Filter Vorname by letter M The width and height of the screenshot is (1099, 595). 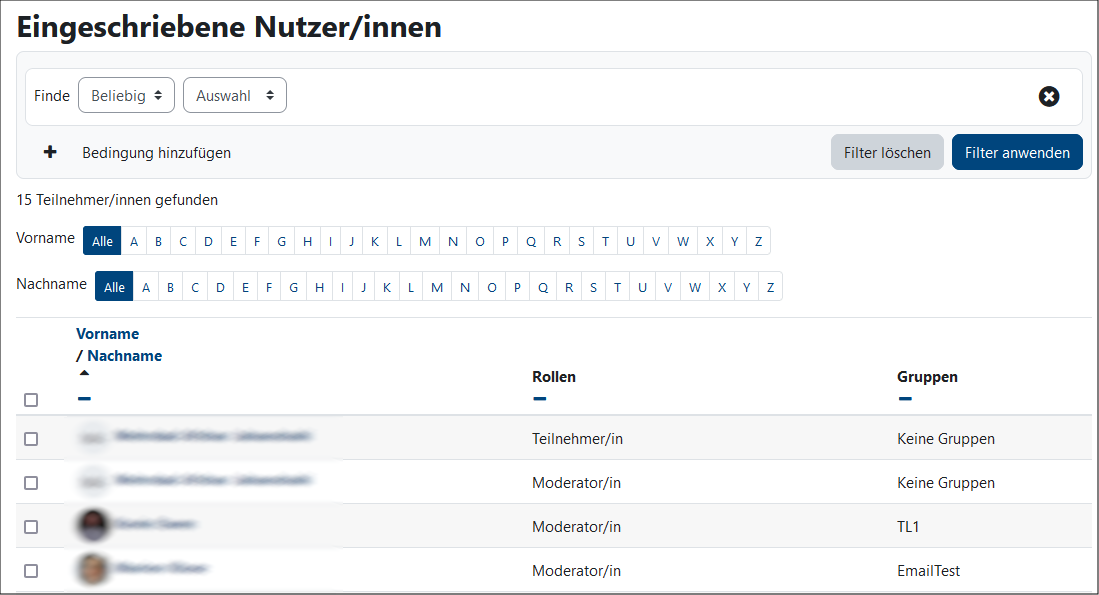(425, 241)
